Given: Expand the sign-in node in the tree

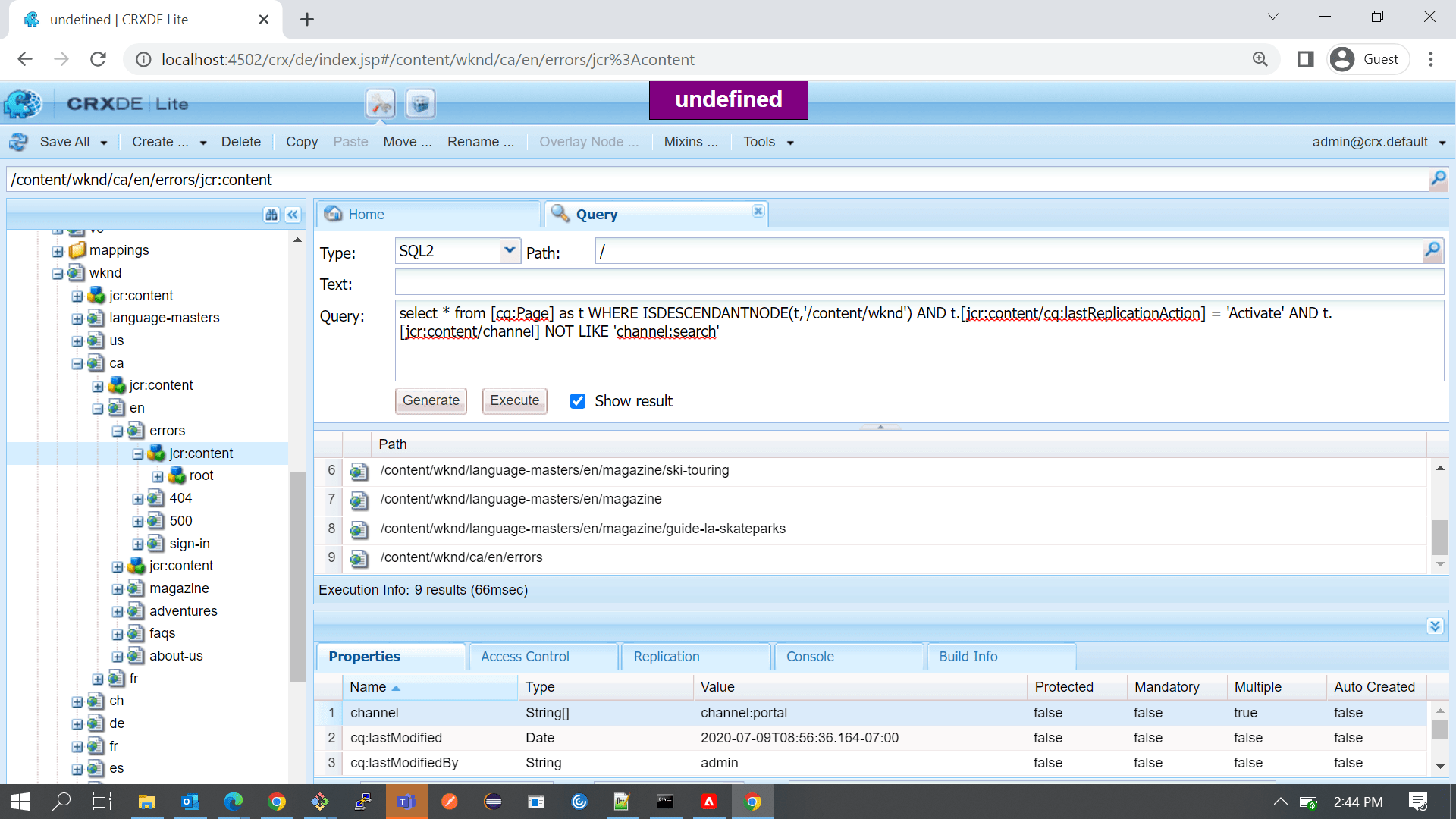Looking at the screenshot, I should (x=137, y=544).
